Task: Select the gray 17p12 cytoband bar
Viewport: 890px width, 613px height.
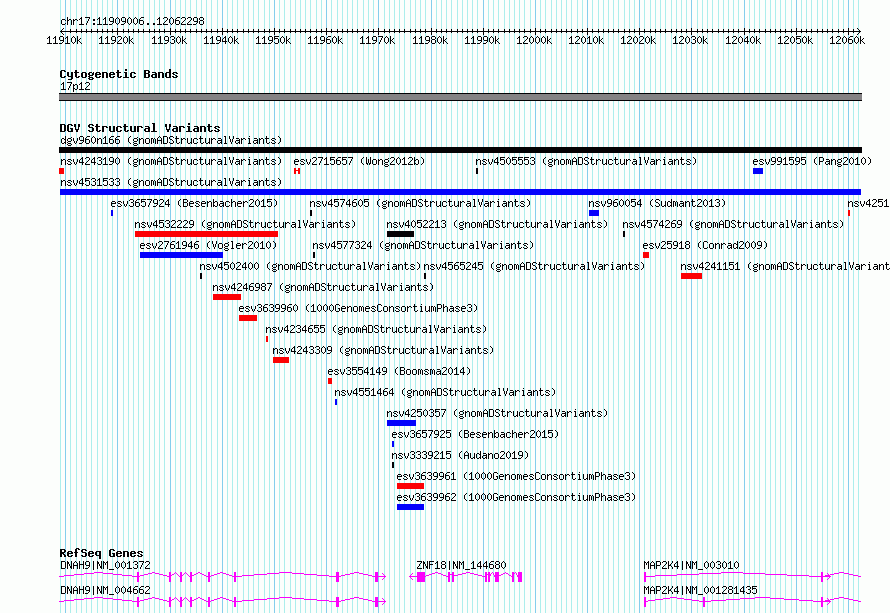Action: 460,97
